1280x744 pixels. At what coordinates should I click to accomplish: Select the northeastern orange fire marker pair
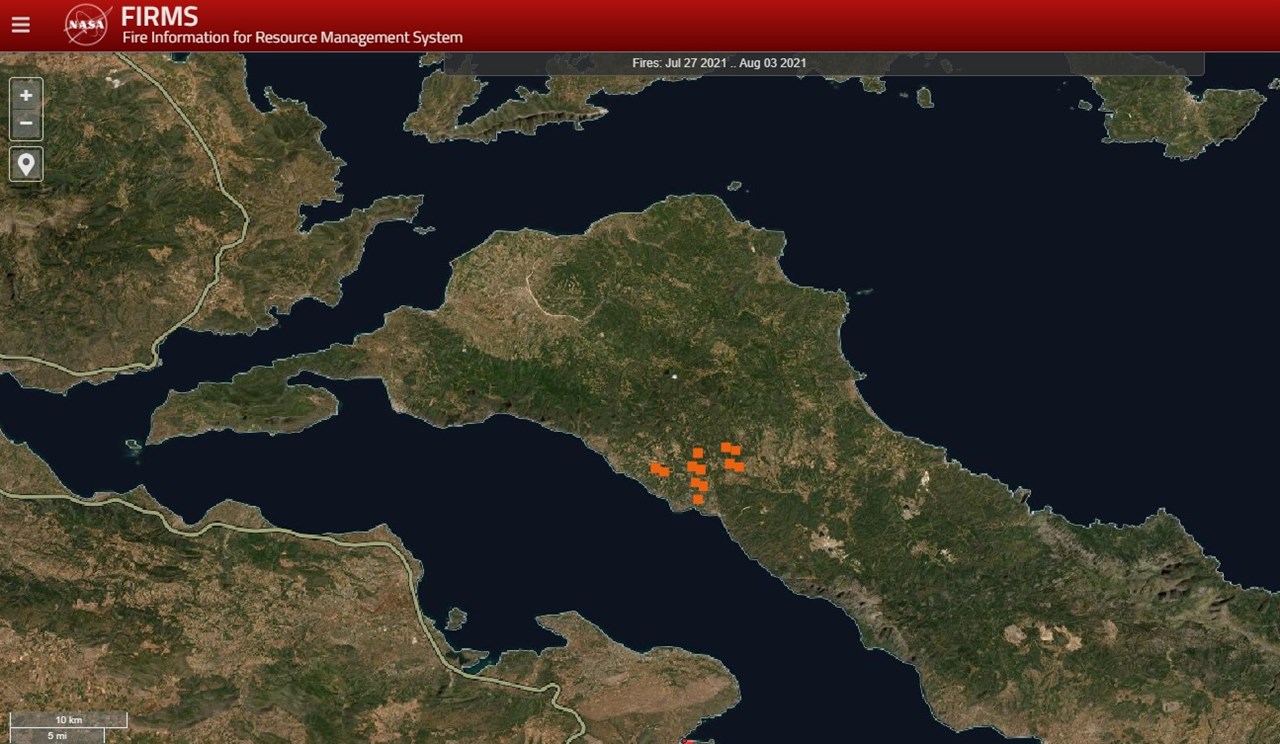730,449
